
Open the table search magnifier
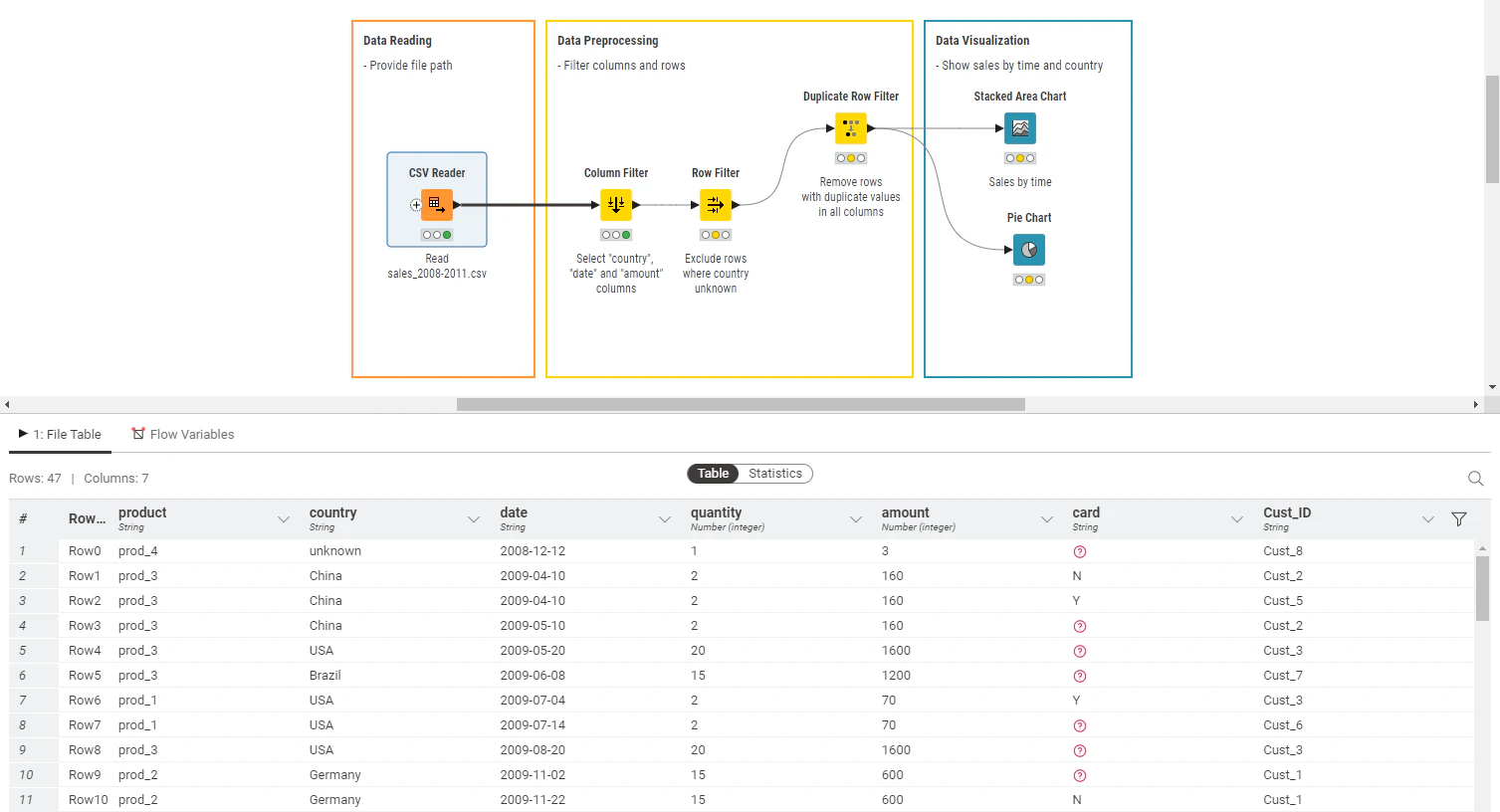click(x=1475, y=478)
